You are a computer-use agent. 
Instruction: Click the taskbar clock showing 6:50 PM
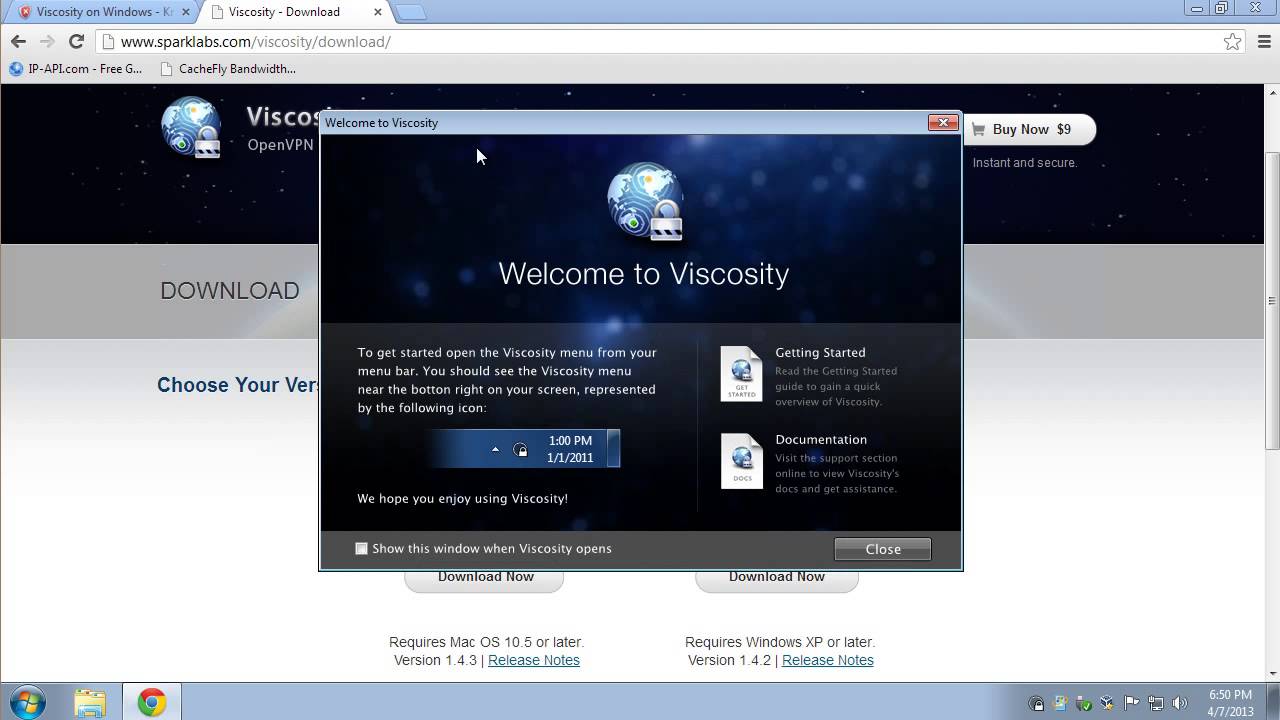tap(1230, 703)
